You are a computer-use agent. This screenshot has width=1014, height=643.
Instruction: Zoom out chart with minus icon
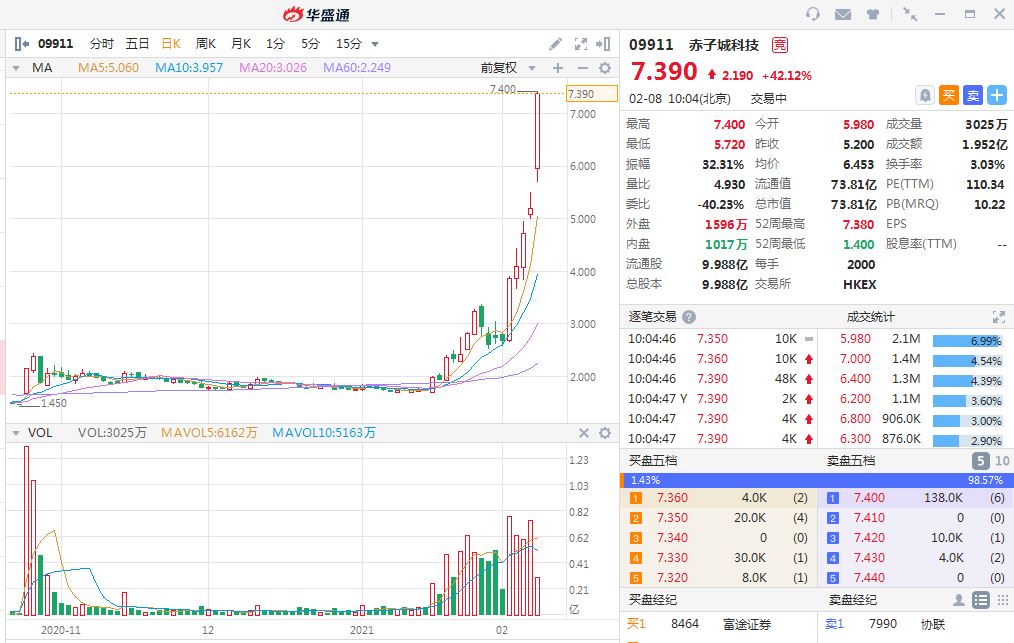[582, 68]
